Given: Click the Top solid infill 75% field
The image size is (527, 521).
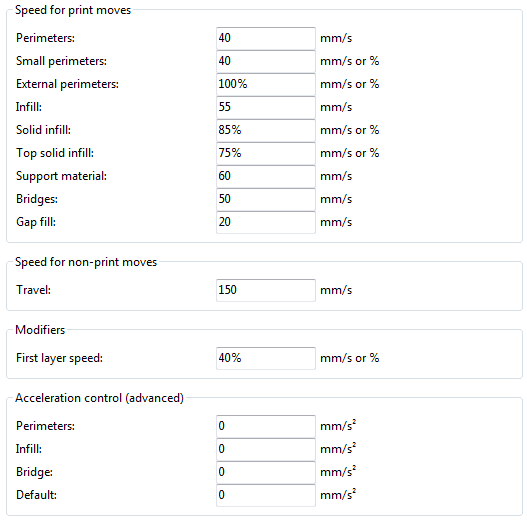Looking at the screenshot, I should pos(266,153).
